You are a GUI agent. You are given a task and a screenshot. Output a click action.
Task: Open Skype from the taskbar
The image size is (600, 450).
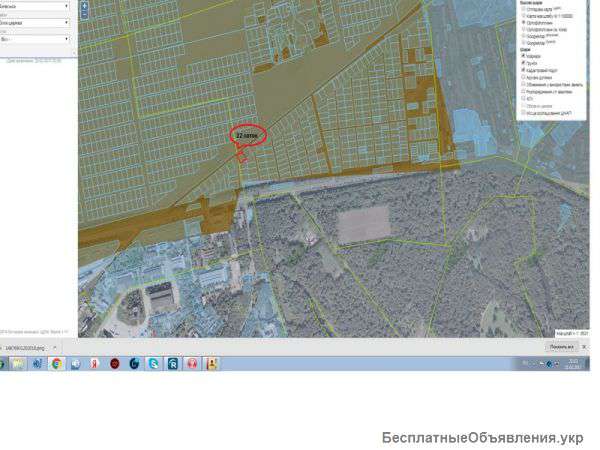153,364
